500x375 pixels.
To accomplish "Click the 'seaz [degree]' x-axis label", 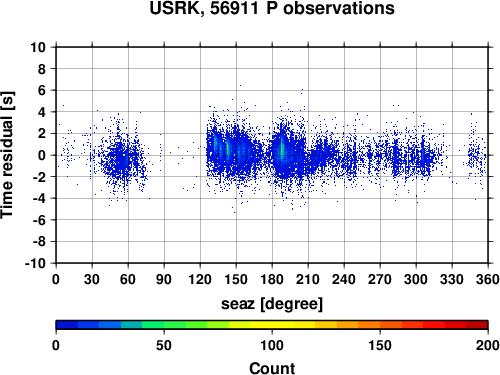I will tap(272, 304).
